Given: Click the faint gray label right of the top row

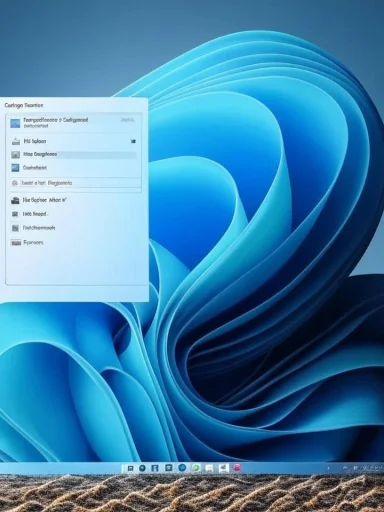Looking at the screenshot, I should 128,120.
